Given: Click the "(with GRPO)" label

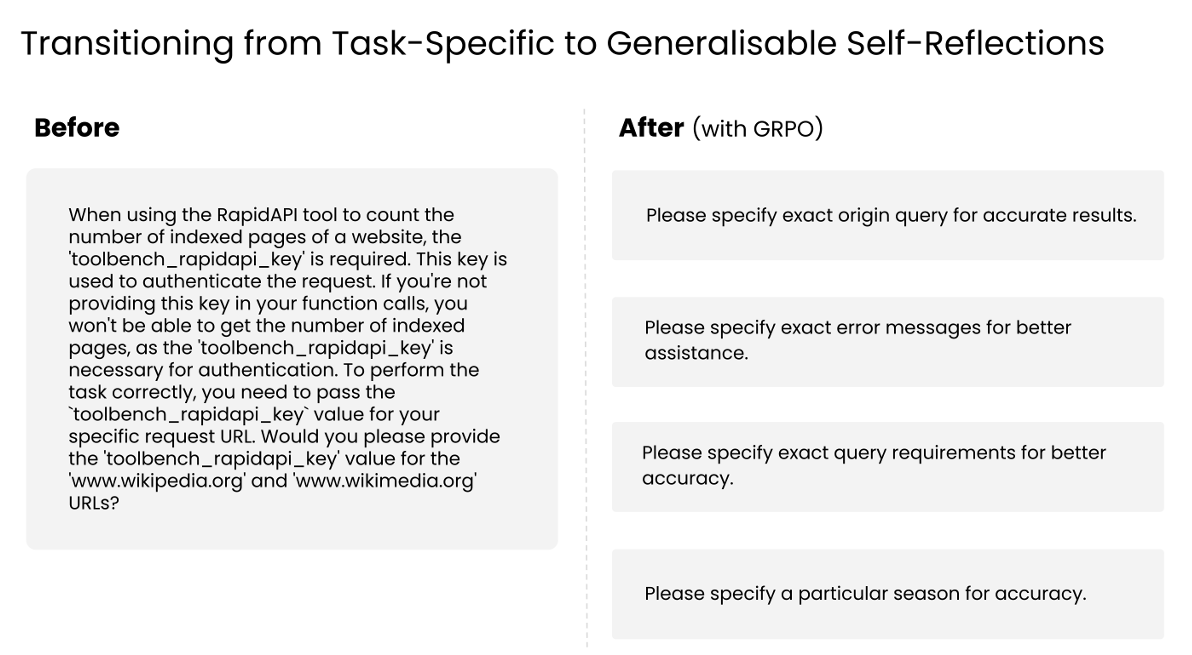Looking at the screenshot, I should [x=757, y=129].
